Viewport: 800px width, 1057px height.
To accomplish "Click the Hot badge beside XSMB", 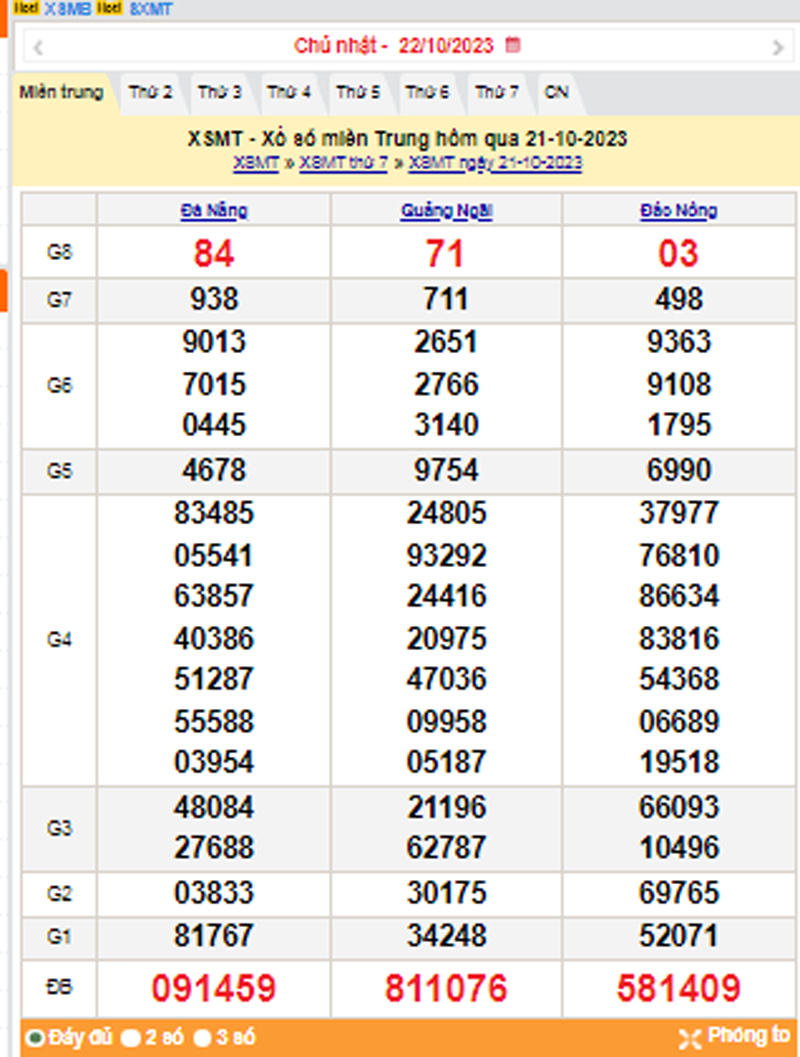I will (28, 8).
